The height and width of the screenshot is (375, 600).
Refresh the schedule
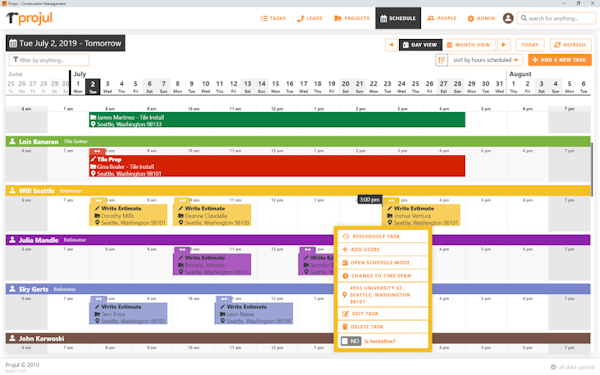point(571,45)
